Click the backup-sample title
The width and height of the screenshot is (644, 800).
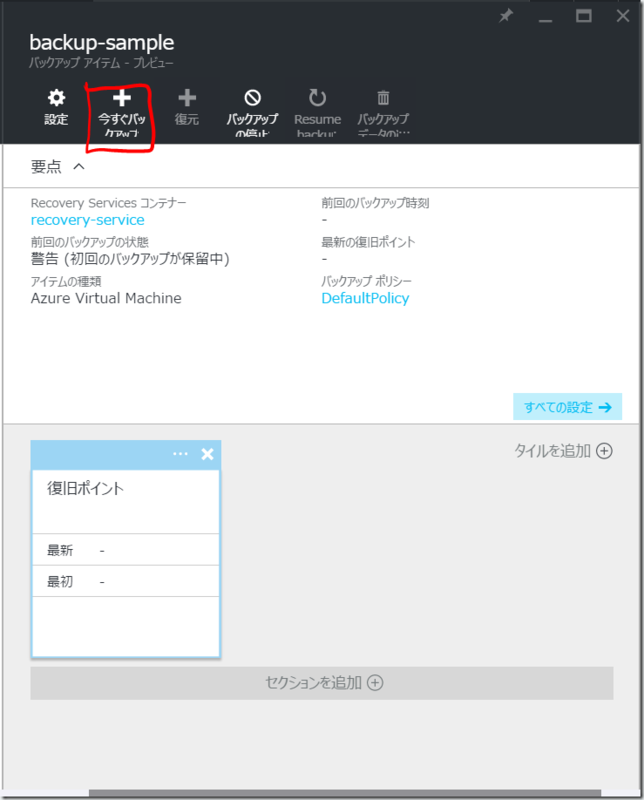102,43
